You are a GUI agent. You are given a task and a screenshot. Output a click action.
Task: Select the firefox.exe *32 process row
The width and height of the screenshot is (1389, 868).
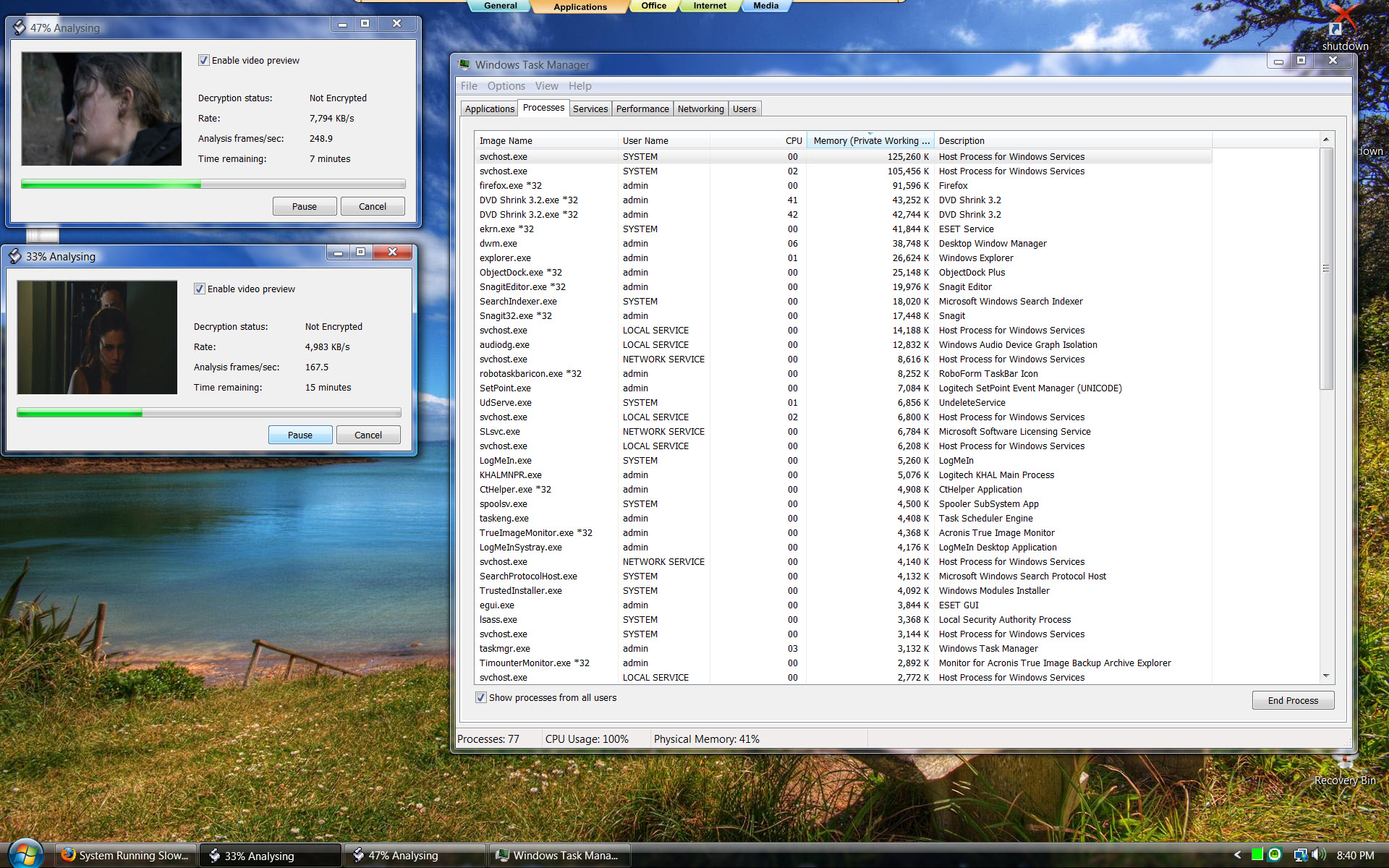click(844, 186)
